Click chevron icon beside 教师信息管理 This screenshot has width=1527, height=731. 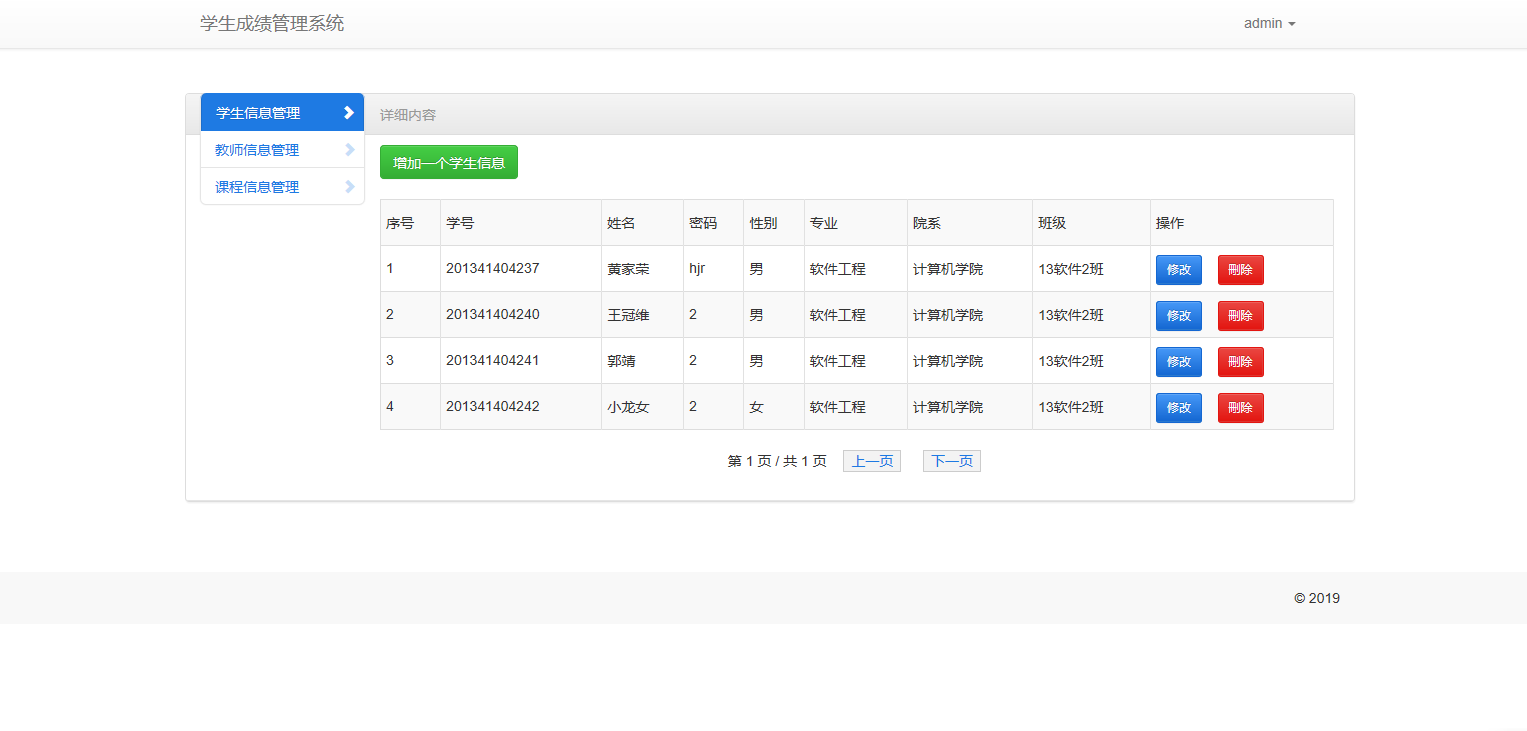point(349,150)
